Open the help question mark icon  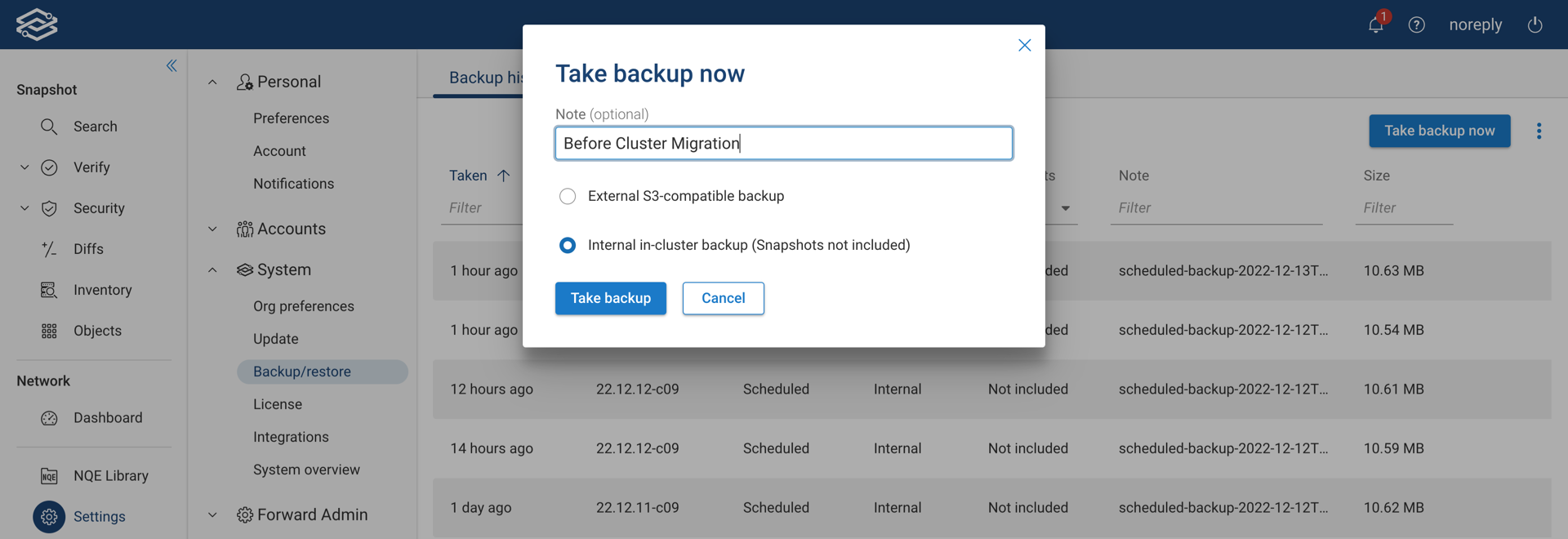click(x=1417, y=24)
